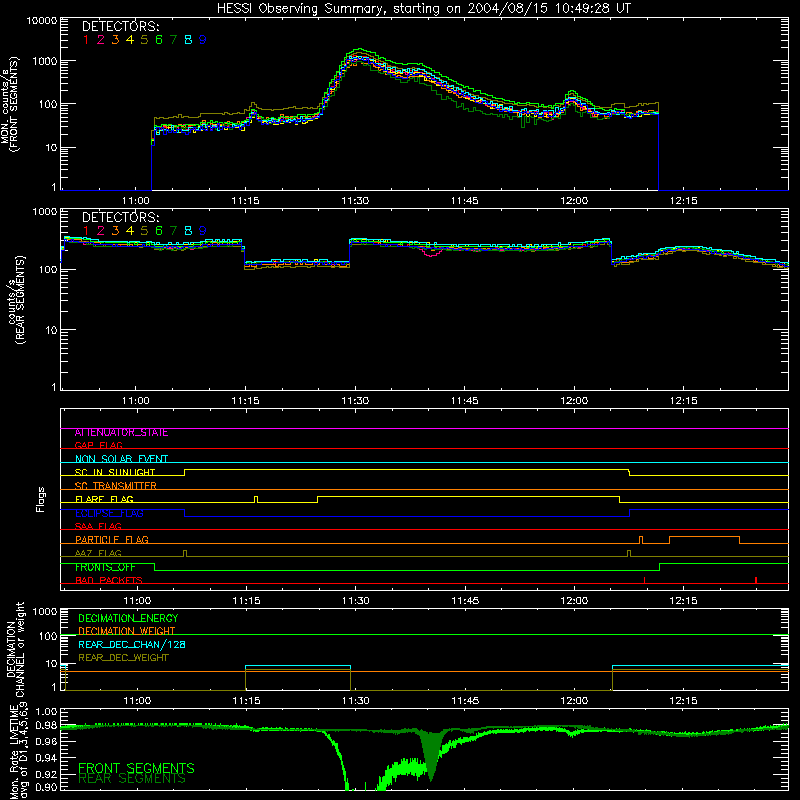
Task: Select detector 2 in front segments legend
Action: click(101, 40)
